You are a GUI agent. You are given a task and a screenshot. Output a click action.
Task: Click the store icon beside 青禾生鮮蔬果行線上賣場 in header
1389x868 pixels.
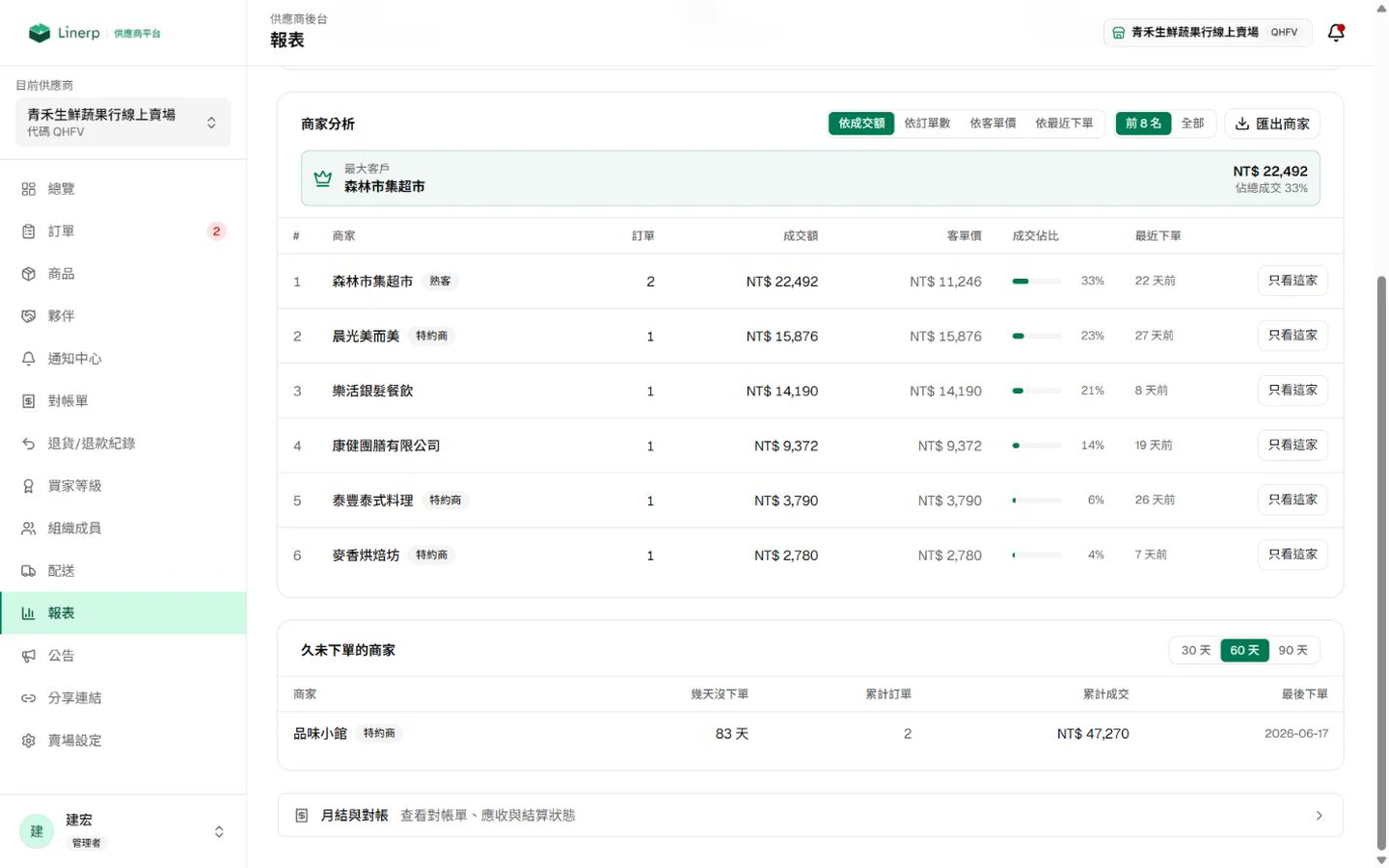[x=1119, y=33]
